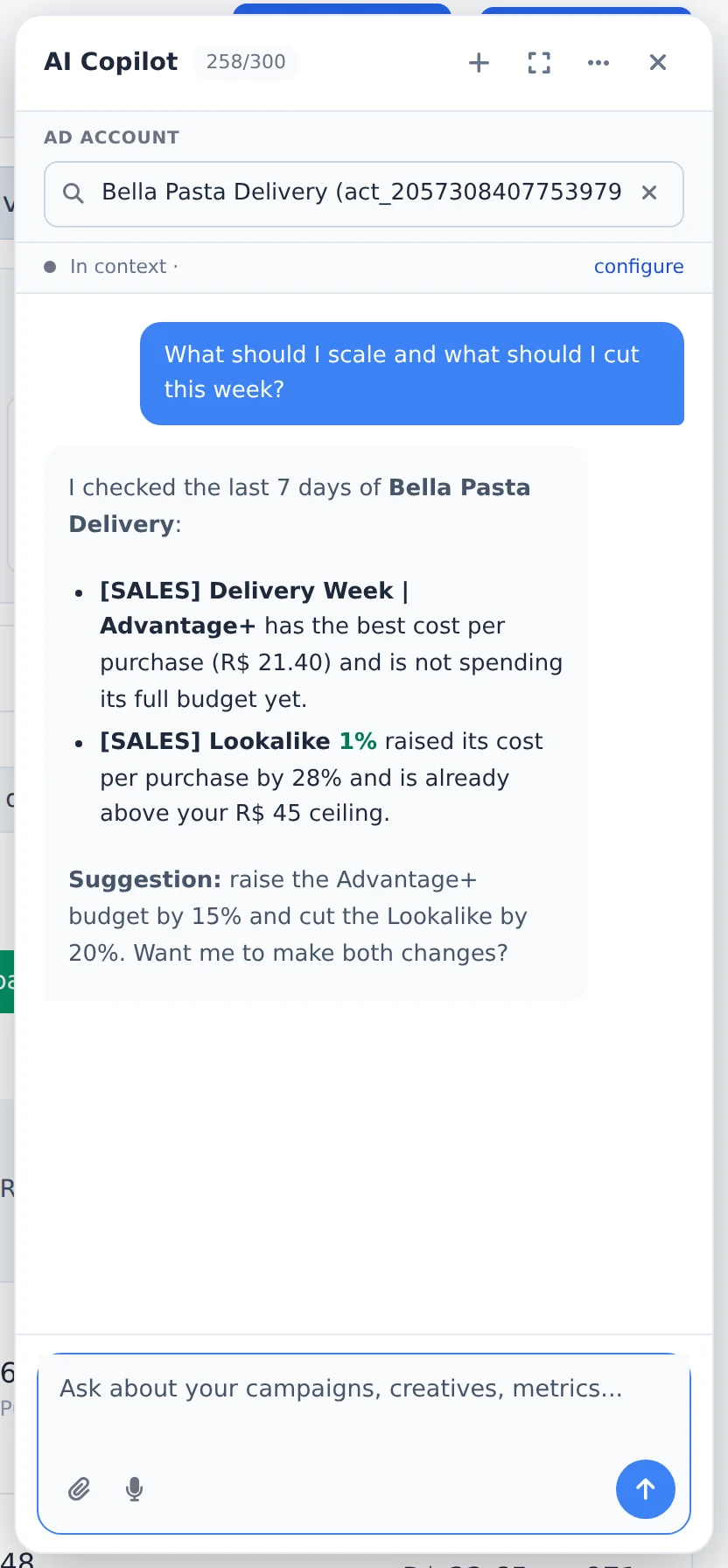This screenshot has width=728, height=1568.
Task: Expand AI Copilot panel to fullscreen
Action: click(x=539, y=62)
